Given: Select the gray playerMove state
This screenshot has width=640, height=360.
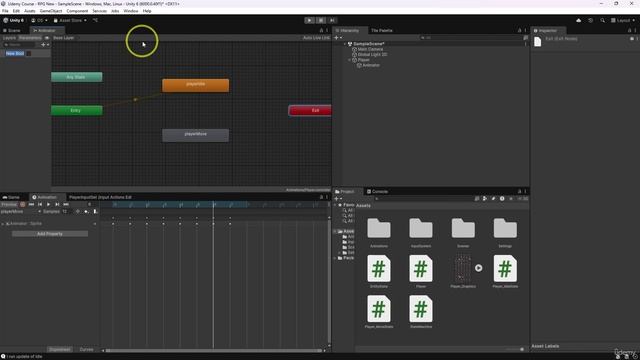Looking at the screenshot, I should pos(196,135).
